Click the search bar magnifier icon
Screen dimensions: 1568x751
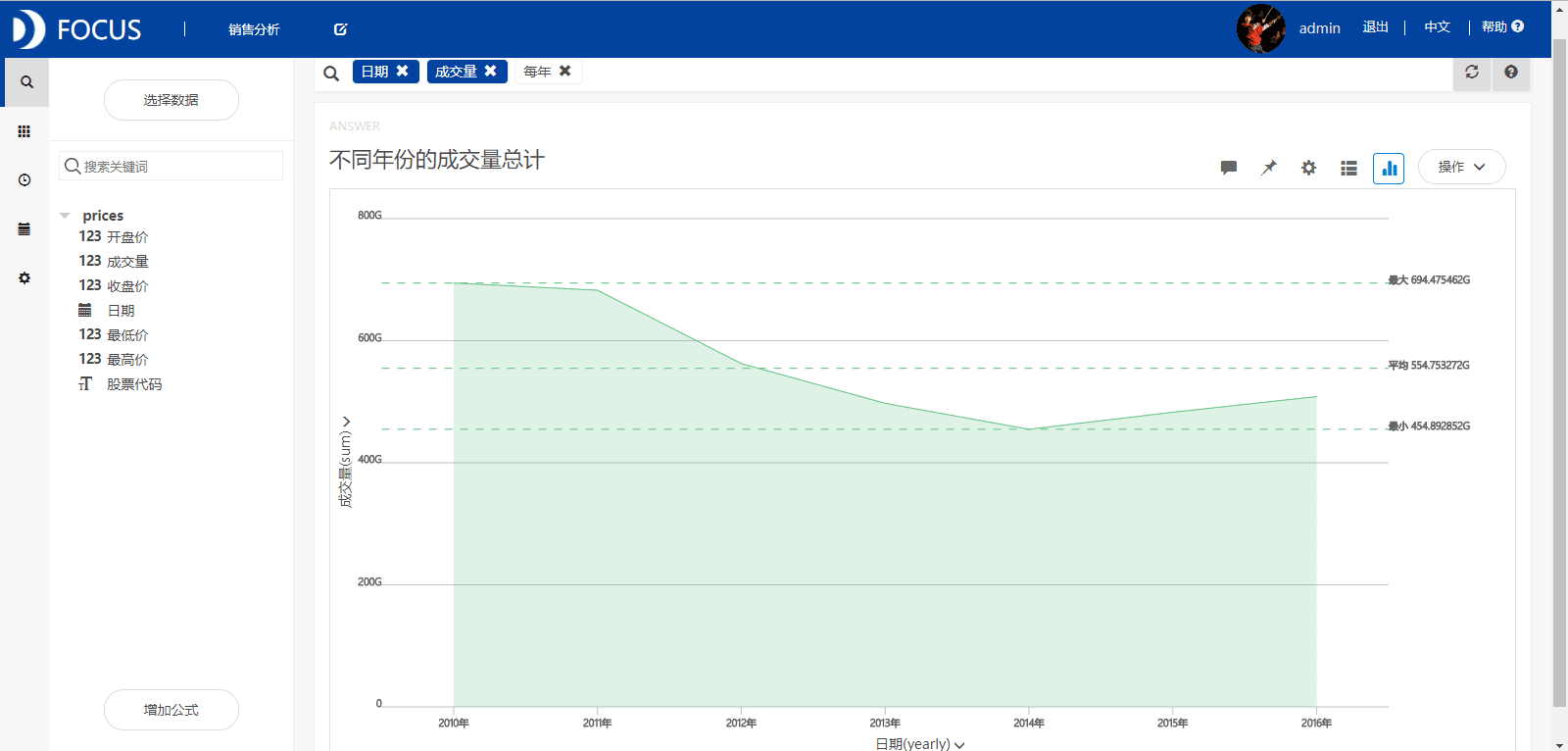pos(331,73)
